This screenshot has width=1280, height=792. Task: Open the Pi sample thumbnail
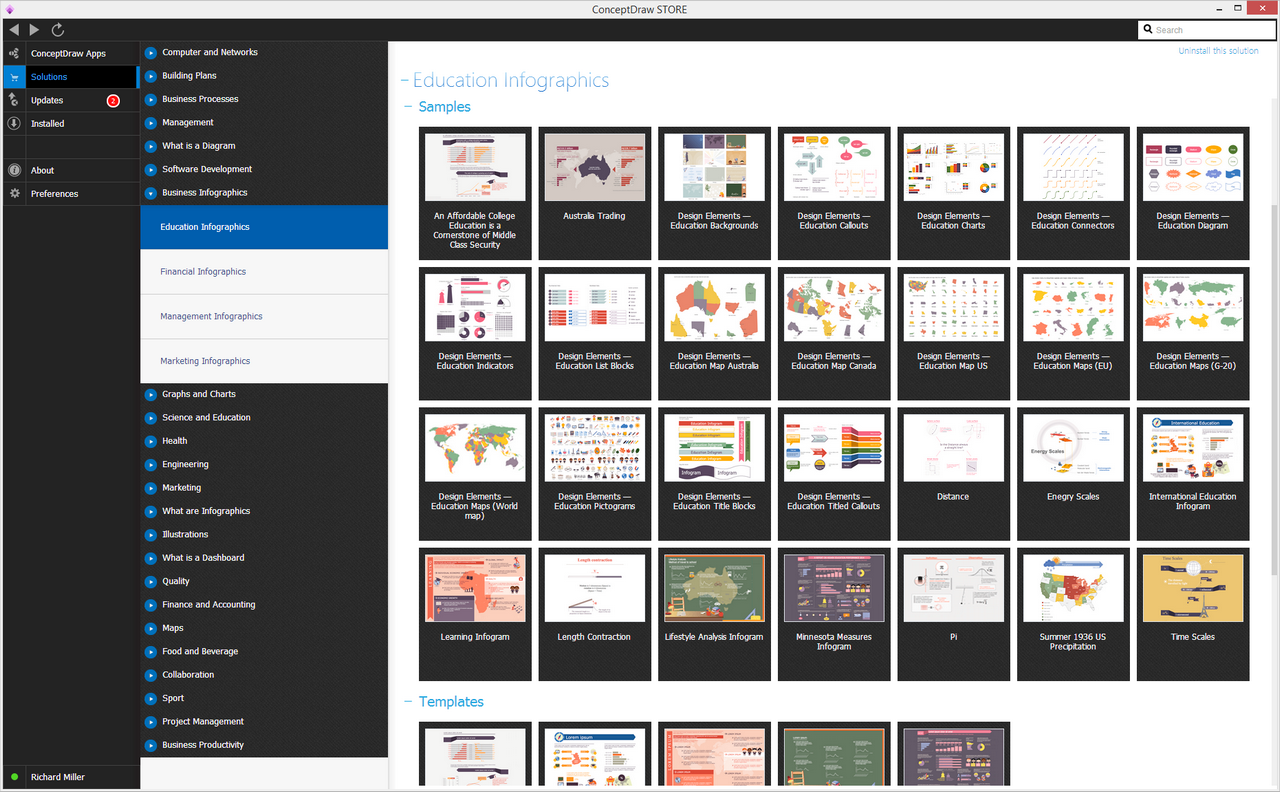tap(953, 614)
